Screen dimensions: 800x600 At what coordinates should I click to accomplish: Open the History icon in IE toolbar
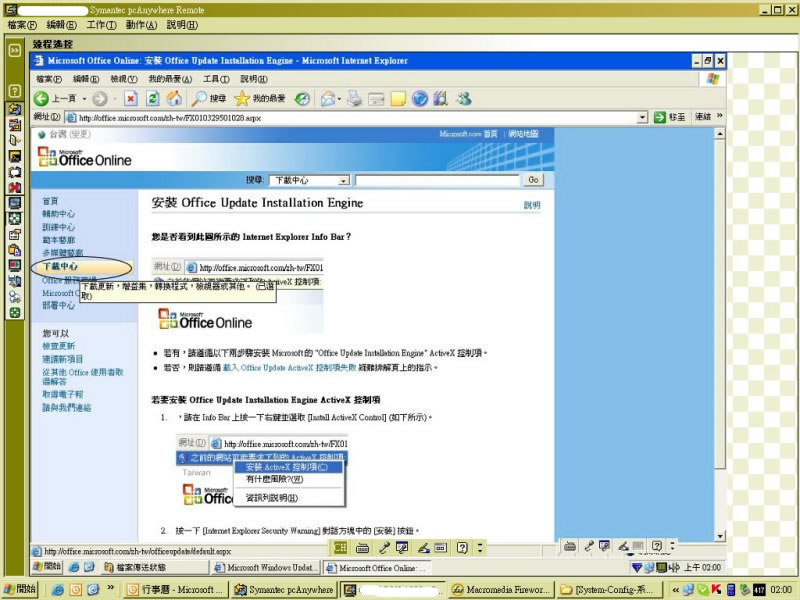tap(303, 98)
